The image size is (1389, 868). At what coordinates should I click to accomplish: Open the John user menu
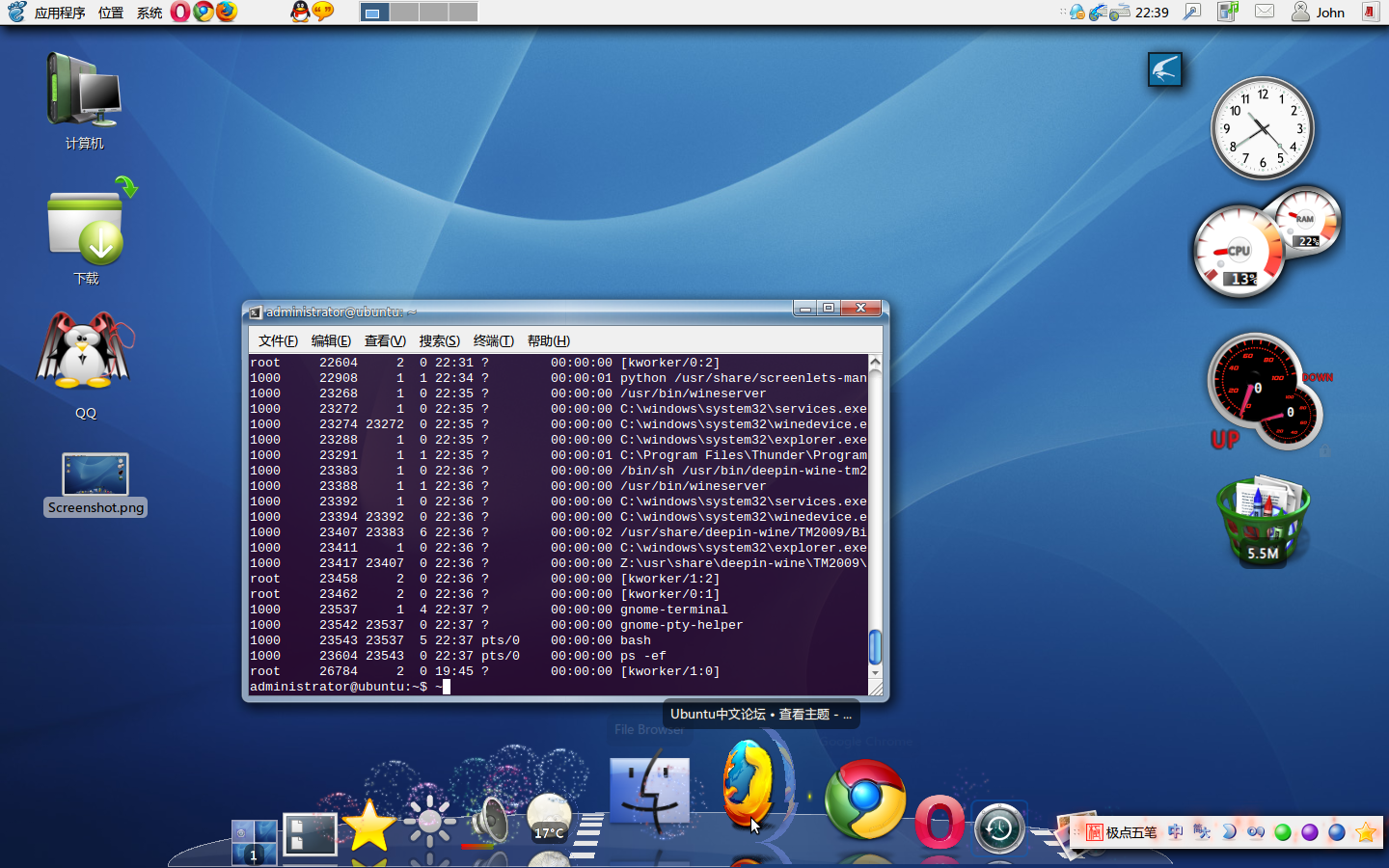click(1318, 13)
